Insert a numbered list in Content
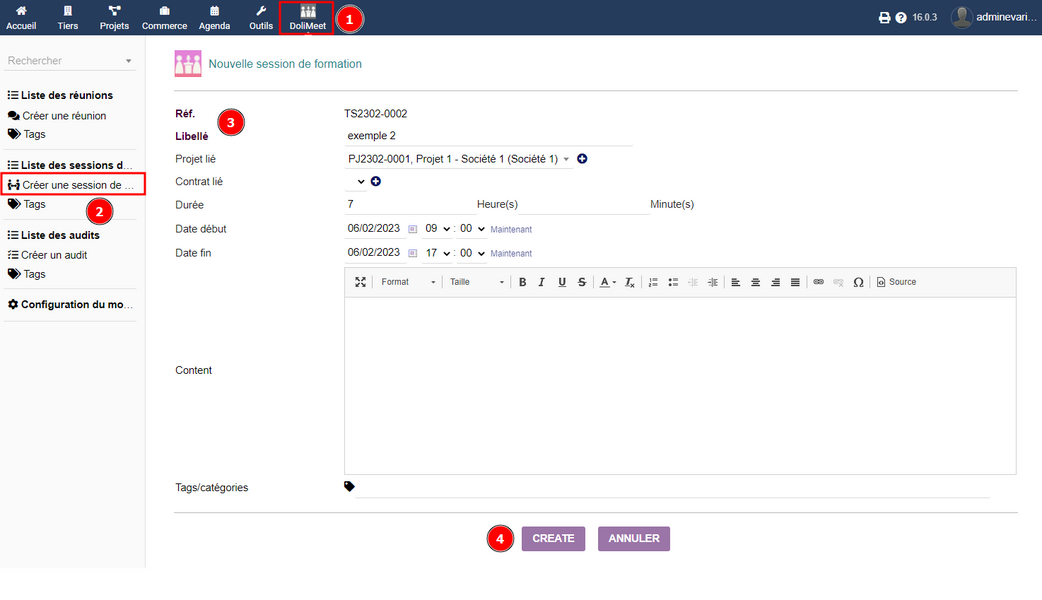 click(653, 282)
